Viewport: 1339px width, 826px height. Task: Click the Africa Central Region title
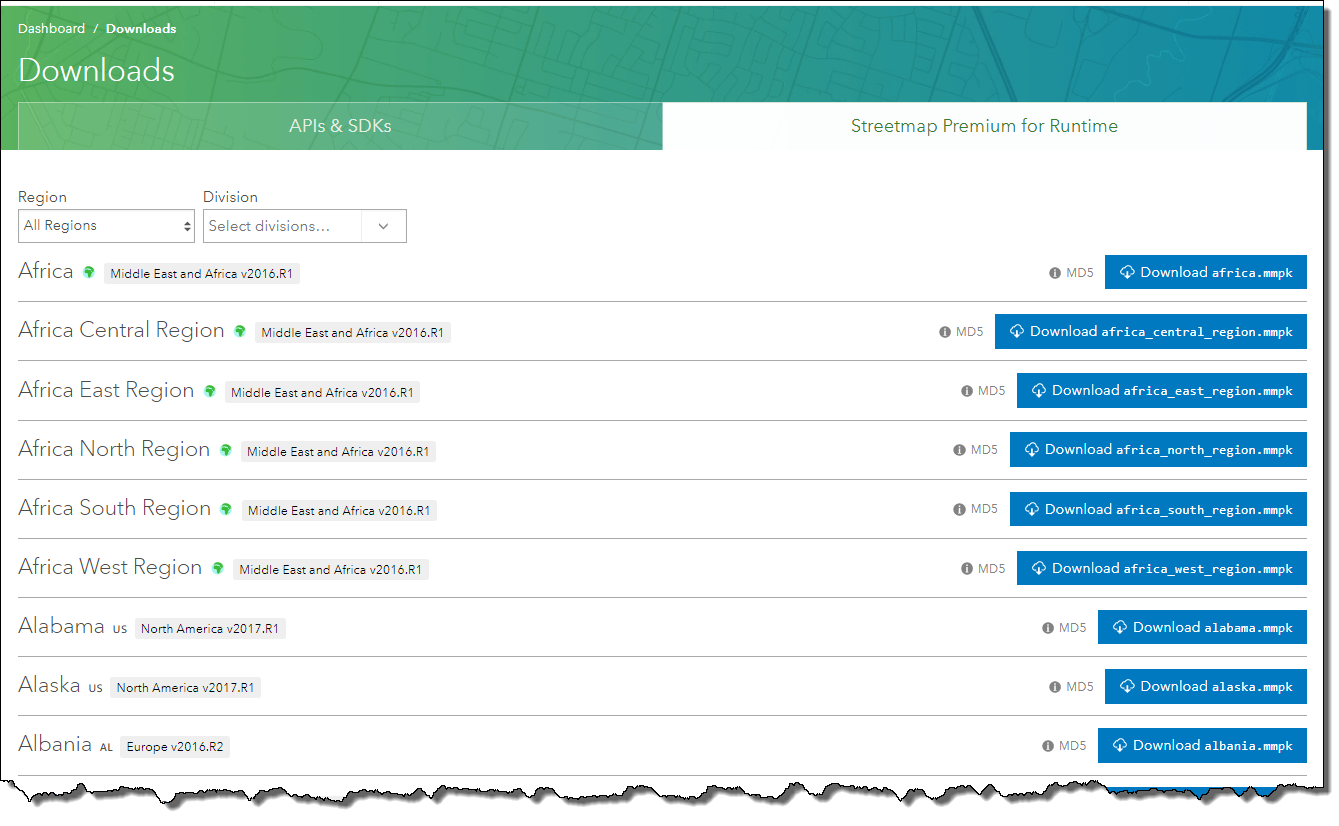121,330
